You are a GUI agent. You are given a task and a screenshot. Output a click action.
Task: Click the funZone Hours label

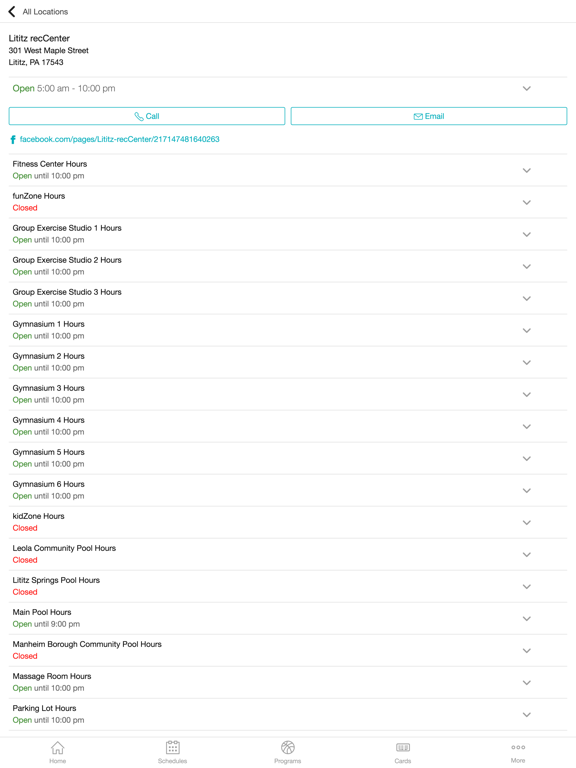click(39, 196)
